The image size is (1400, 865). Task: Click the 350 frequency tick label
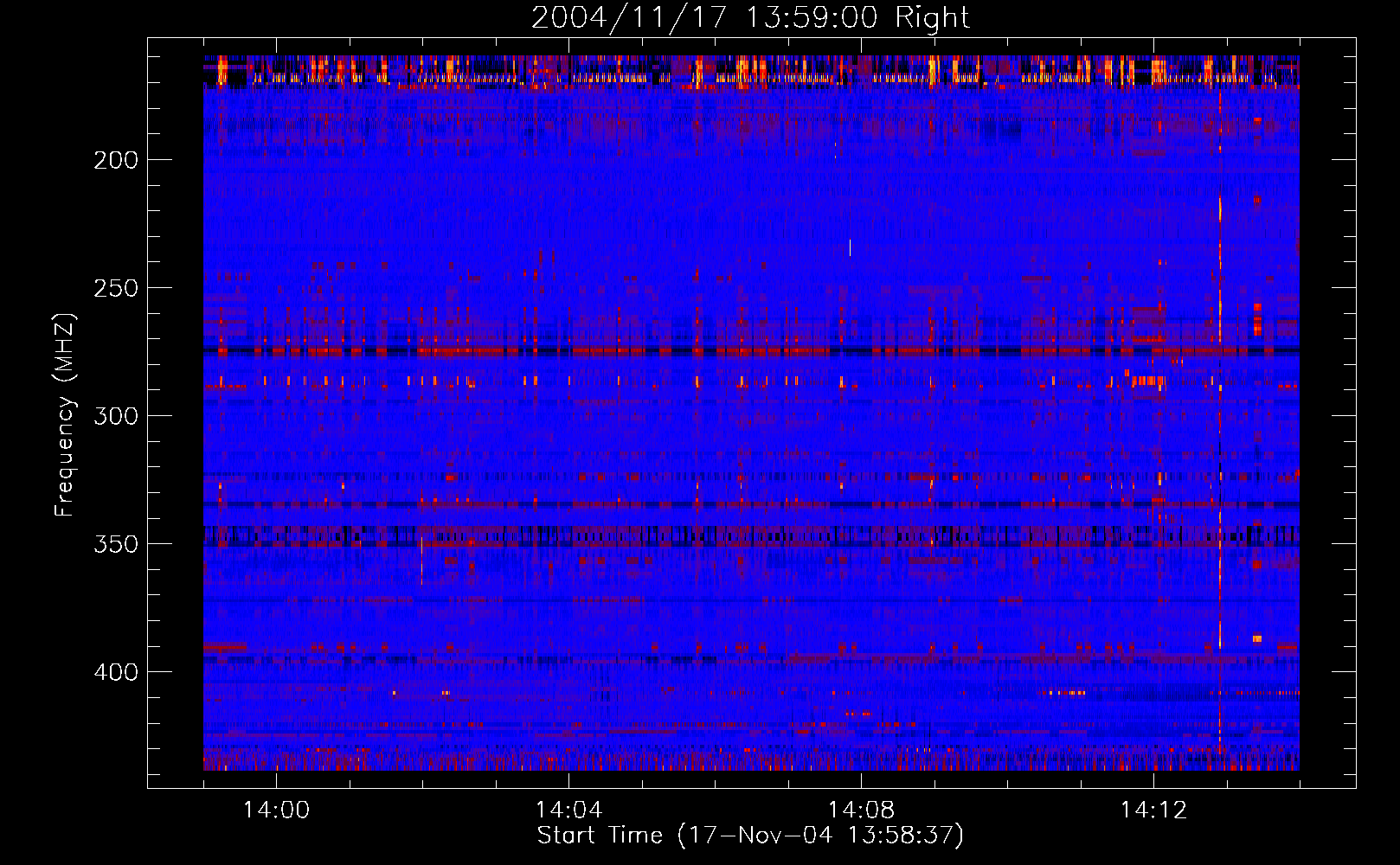116,544
